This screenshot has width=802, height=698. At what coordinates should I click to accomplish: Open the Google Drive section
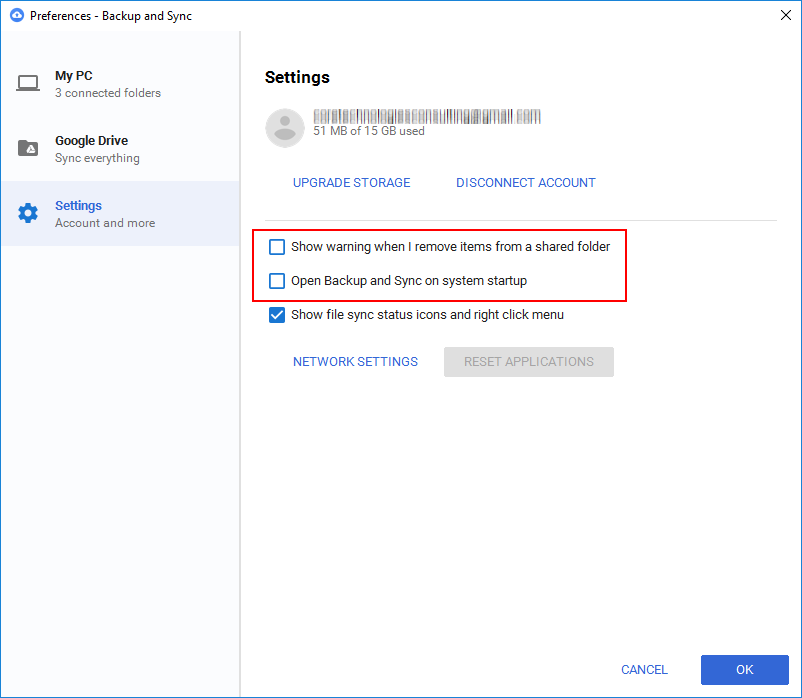120,149
